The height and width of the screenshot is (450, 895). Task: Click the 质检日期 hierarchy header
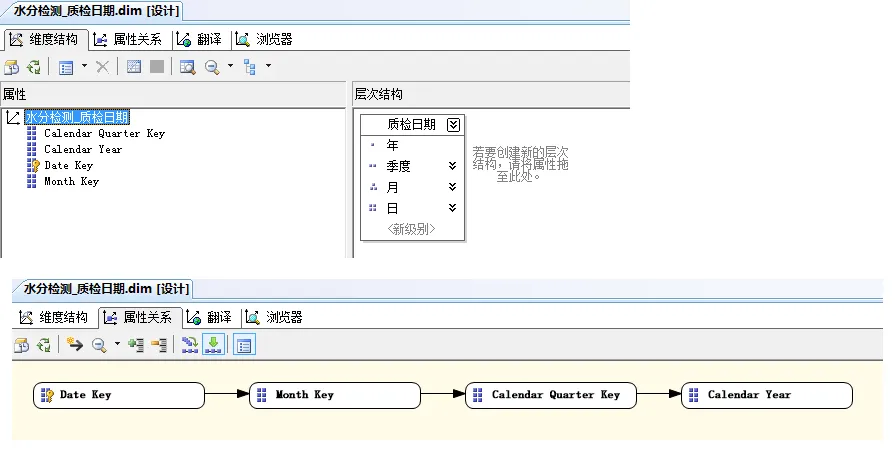coord(412,124)
